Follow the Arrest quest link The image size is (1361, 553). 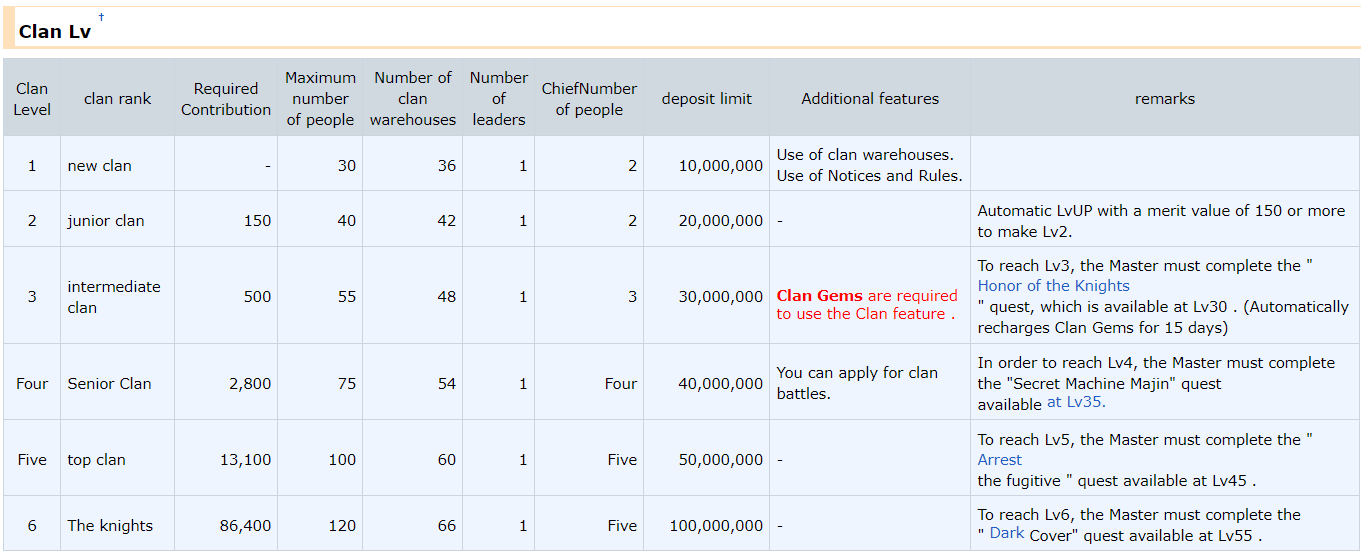[x=999, y=460]
